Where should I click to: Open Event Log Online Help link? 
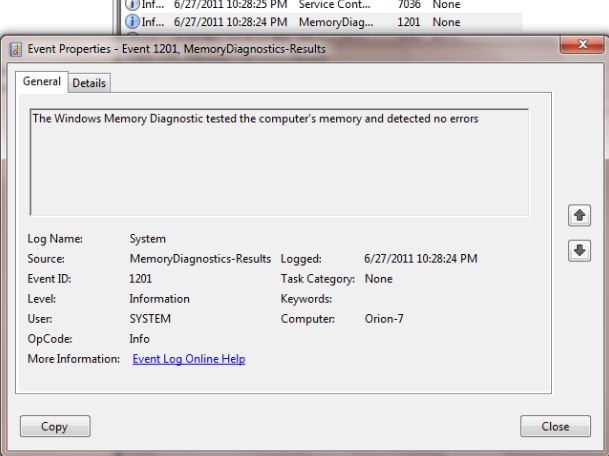(189, 359)
